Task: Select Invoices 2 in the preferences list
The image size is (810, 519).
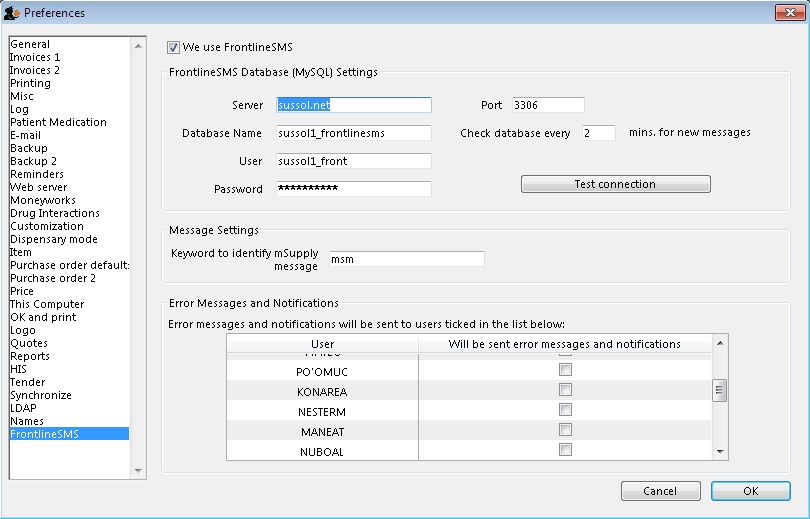Action: click(x=69, y=70)
